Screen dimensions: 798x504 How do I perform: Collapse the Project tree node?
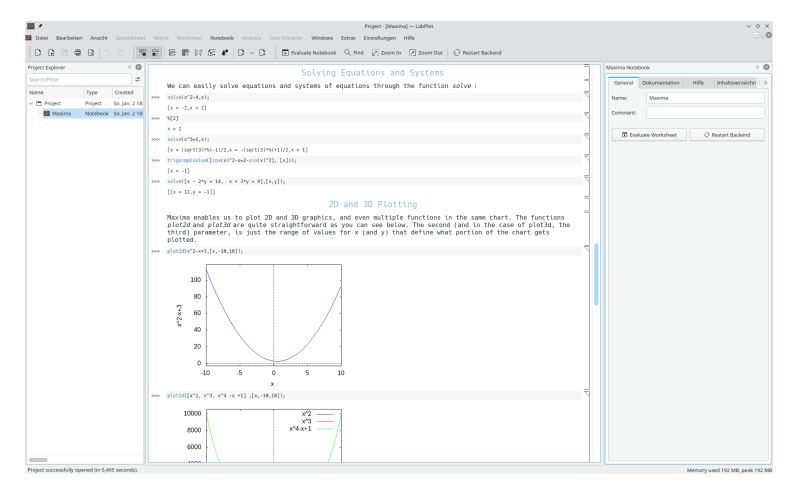tap(31, 103)
